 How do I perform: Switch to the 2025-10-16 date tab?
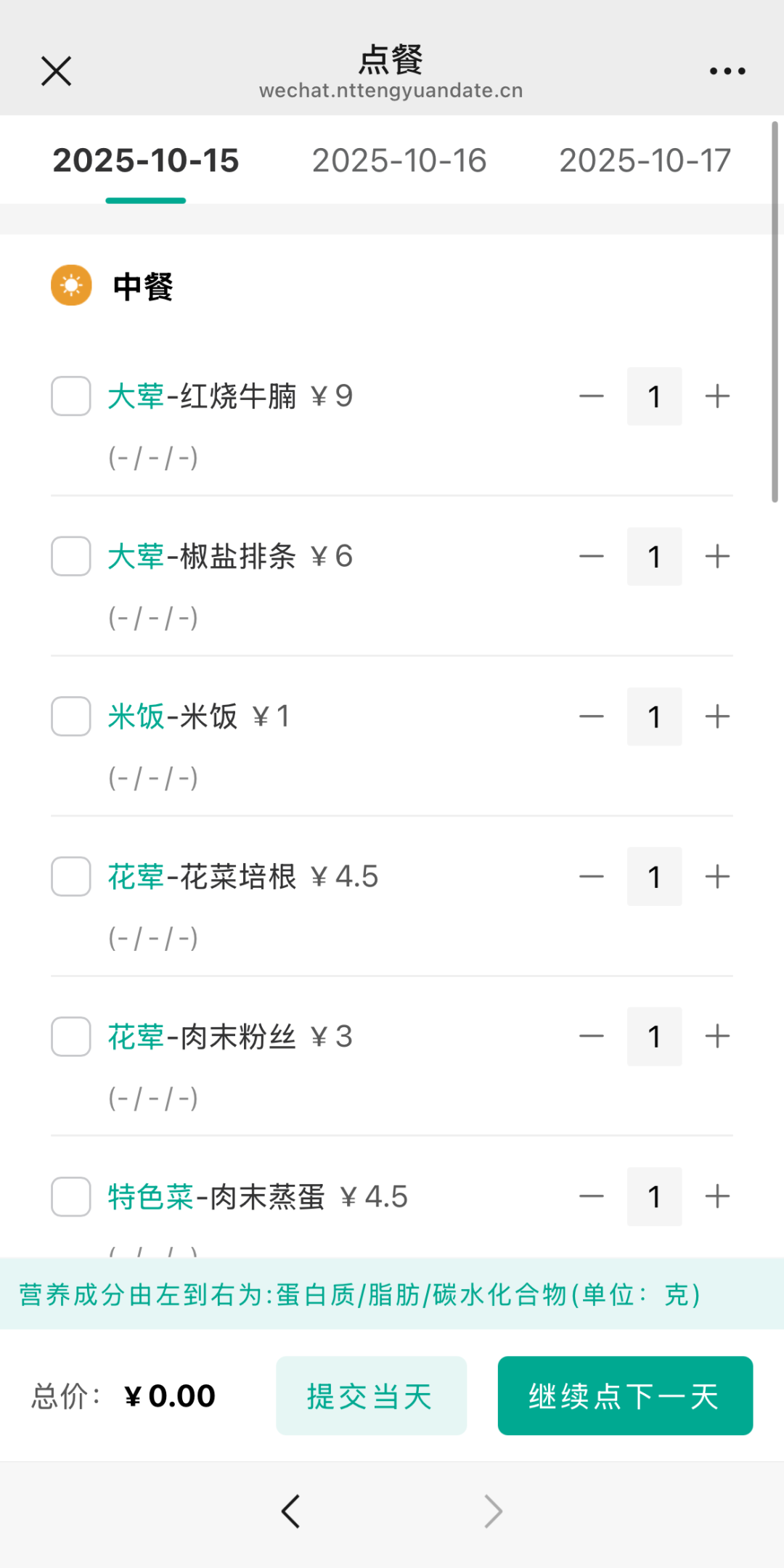point(399,160)
